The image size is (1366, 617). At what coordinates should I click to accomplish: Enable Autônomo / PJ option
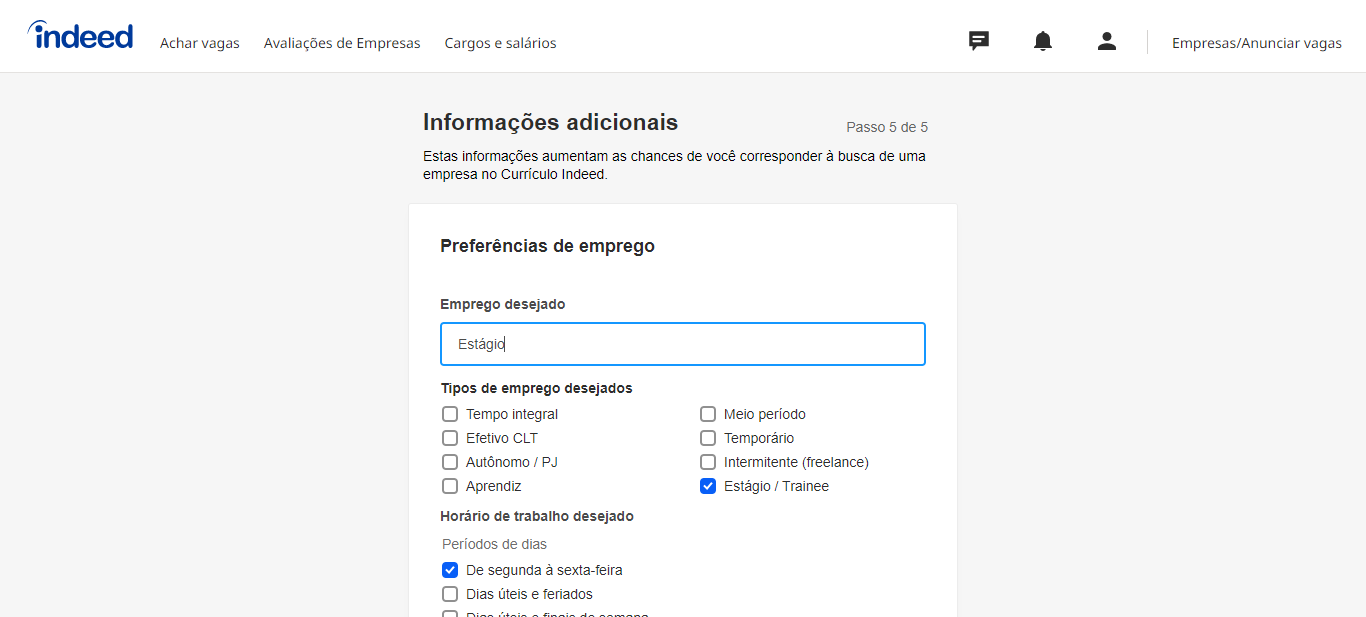tap(450, 461)
